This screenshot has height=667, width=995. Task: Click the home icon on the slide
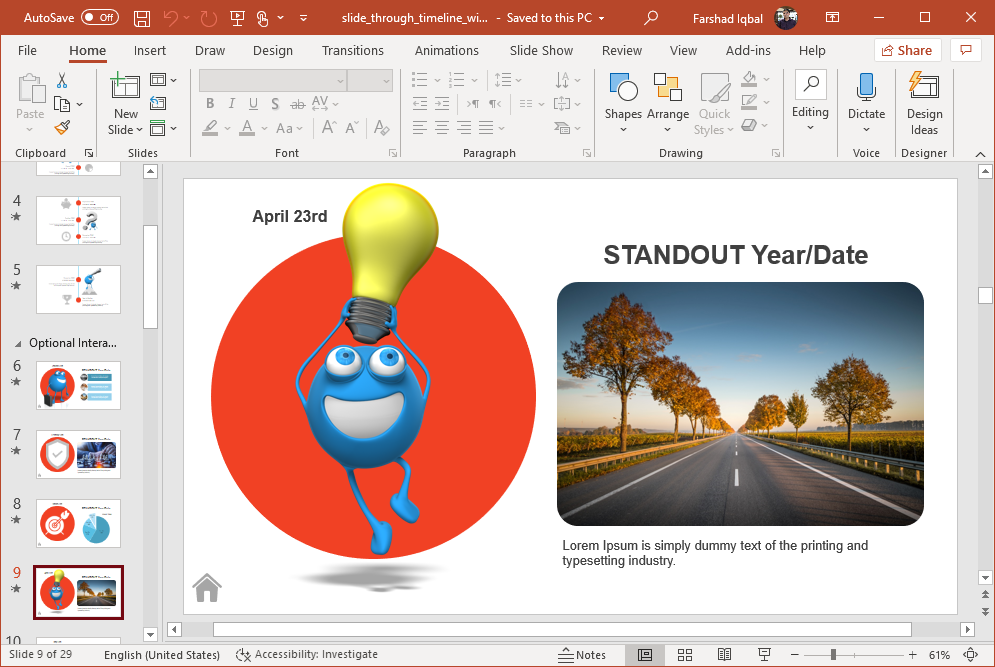207,588
